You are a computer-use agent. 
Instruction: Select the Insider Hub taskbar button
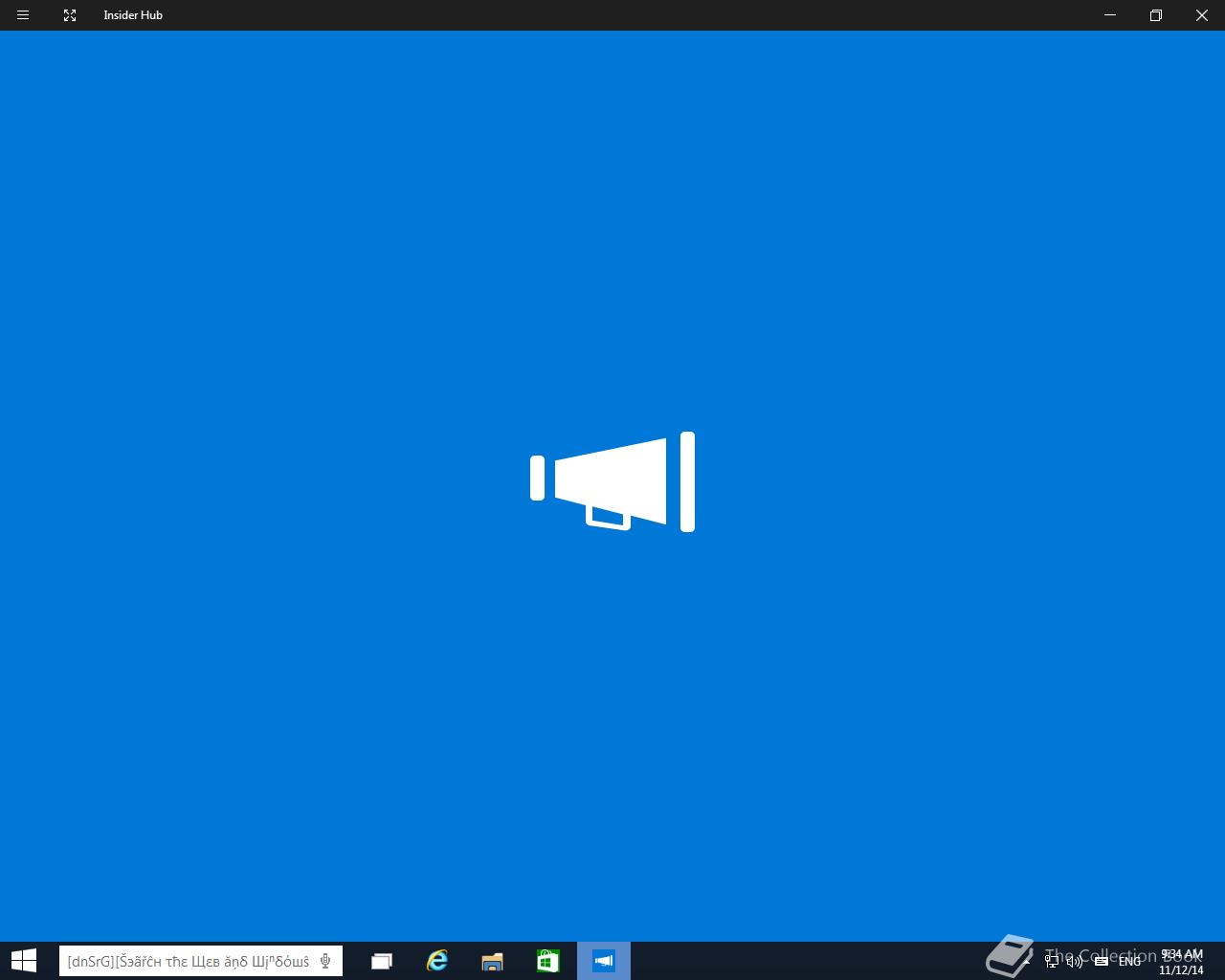[604, 961]
